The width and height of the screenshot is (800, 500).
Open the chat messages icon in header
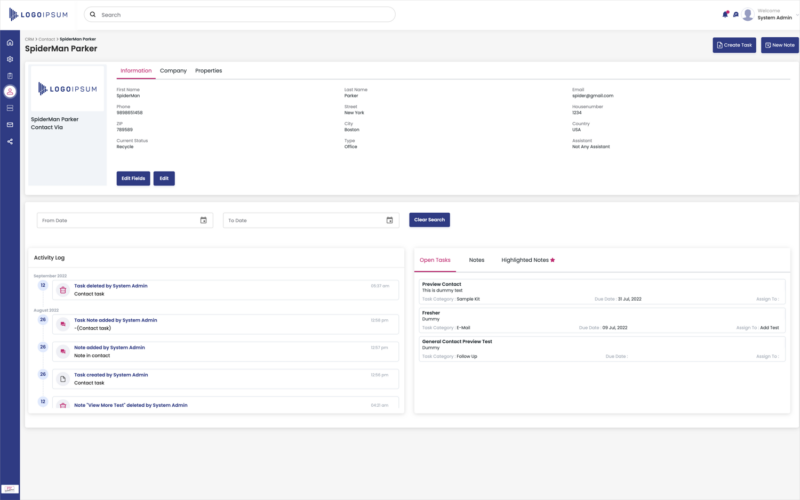click(x=736, y=14)
